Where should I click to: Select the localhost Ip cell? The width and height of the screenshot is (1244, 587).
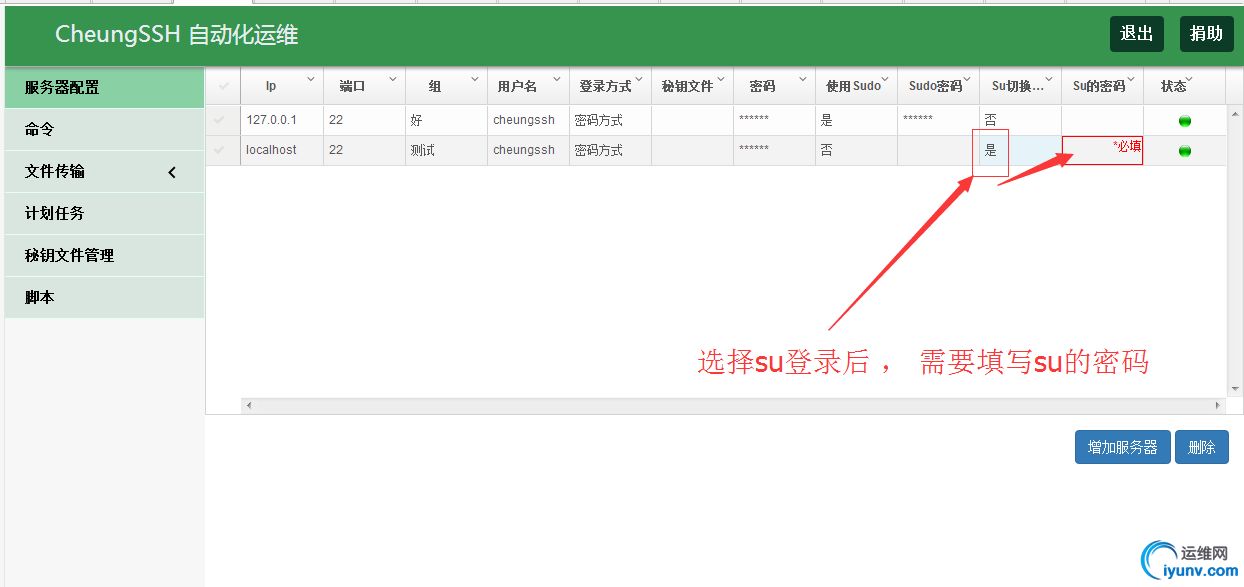tap(282, 150)
